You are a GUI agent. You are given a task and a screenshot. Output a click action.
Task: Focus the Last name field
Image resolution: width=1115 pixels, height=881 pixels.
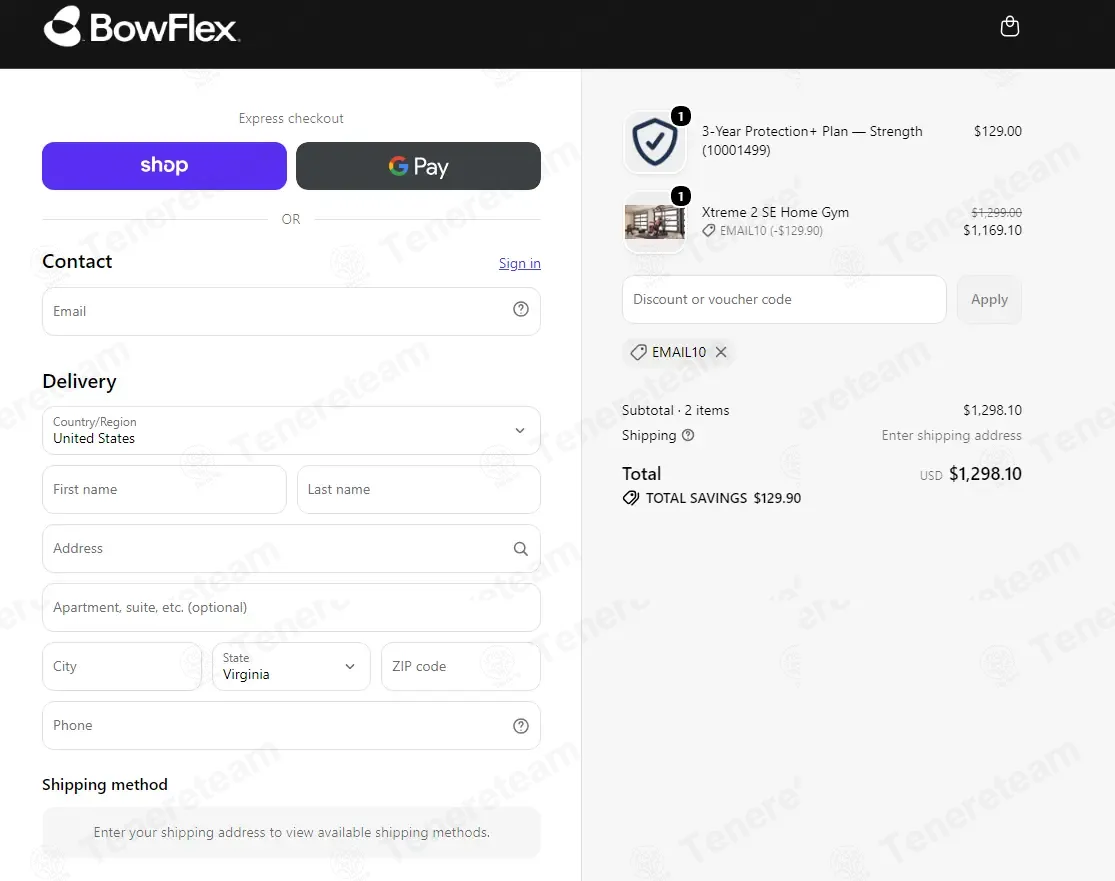click(x=419, y=489)
